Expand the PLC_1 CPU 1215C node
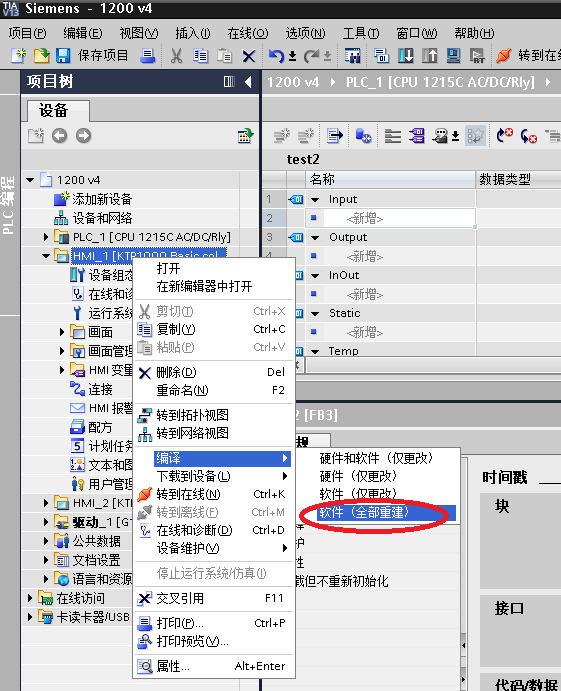The image size is (561, 691). [x=46, y=237]
